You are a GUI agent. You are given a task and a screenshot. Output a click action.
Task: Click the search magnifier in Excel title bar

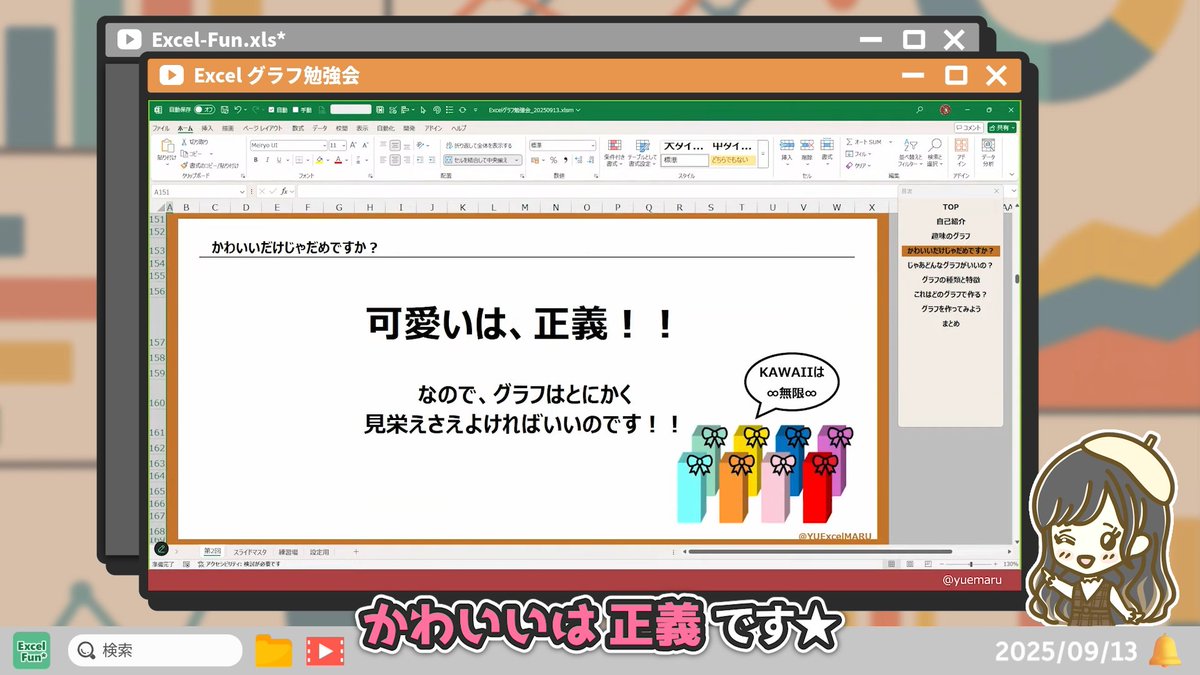920,109
